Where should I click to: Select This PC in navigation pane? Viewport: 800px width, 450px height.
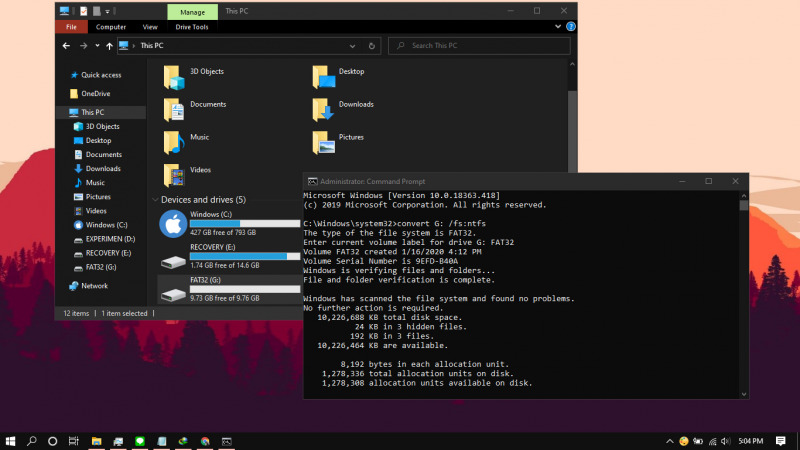click(x=92, y=112)
